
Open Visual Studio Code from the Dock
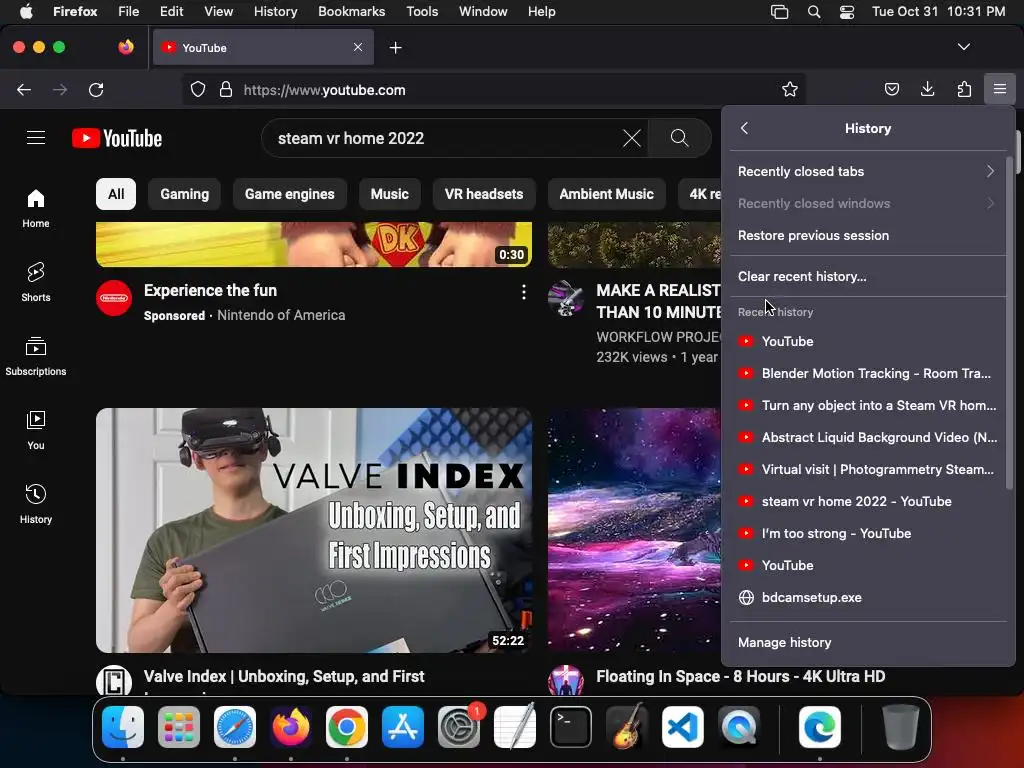(x=682, y=727)
